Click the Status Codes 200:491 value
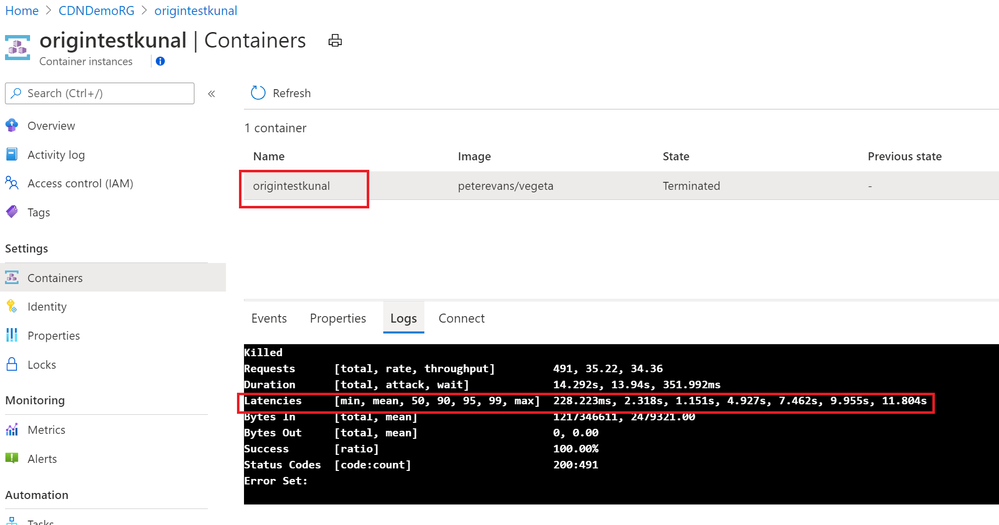The image size is (999, 525). [575, 465]
